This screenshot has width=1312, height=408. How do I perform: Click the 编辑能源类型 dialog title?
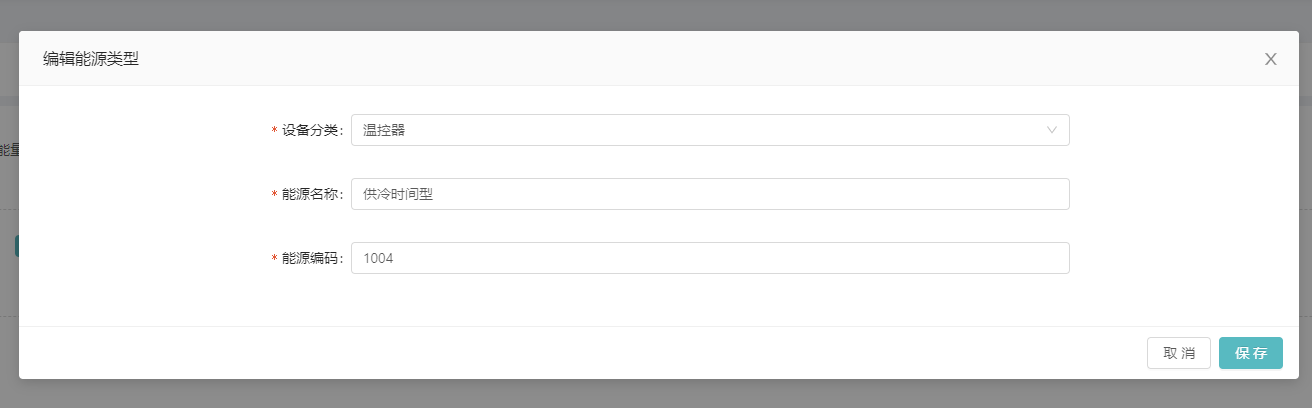[x=90, y=59]
